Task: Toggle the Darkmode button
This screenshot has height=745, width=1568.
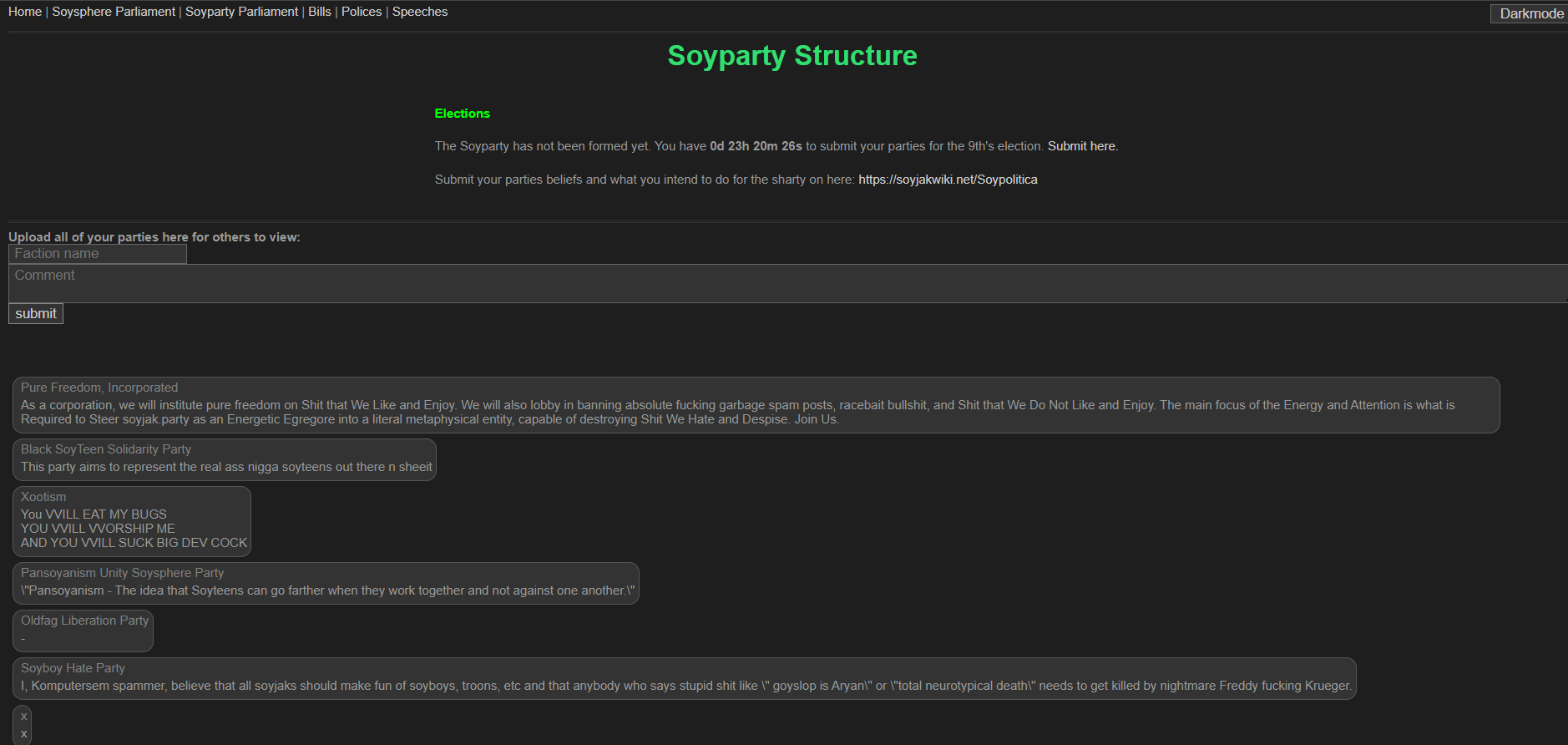Action: (x=1530, y=13)
